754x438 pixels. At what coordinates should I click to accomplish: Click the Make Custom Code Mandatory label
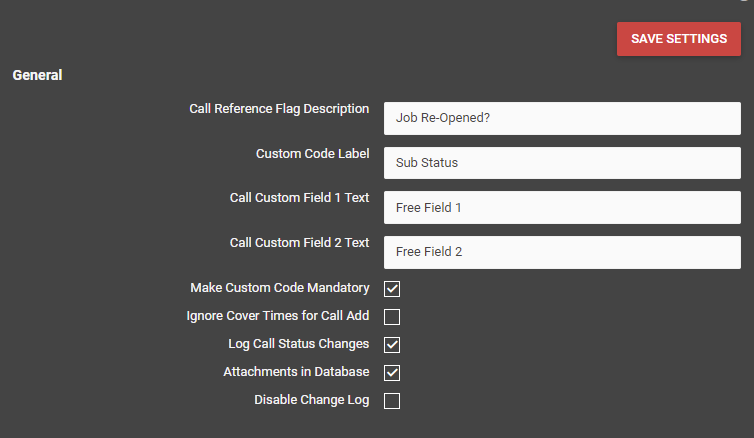tap(280, 288)
